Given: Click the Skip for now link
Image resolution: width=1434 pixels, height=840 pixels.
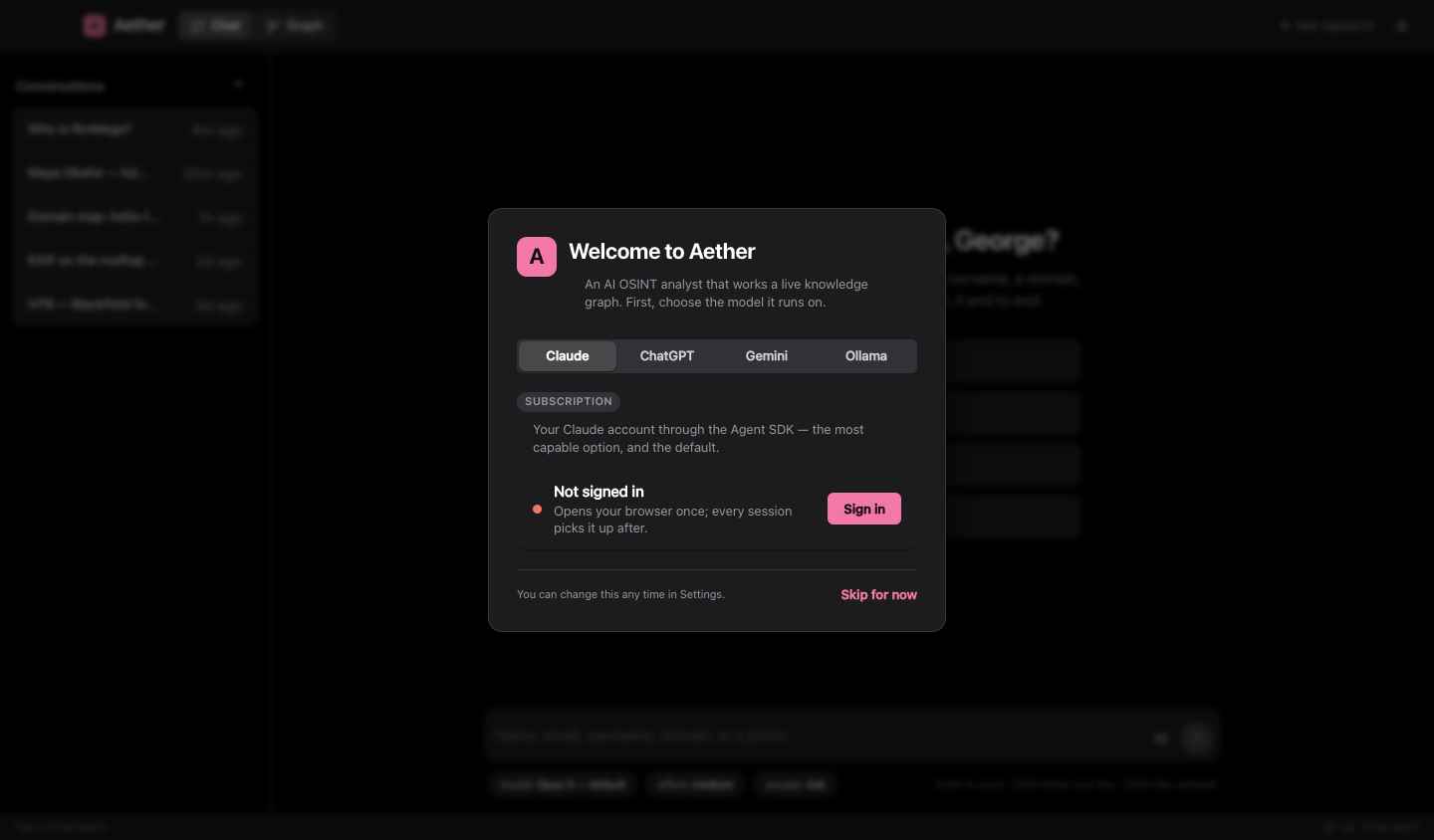Looking at the screenshot, I should (x=878, y=594).
